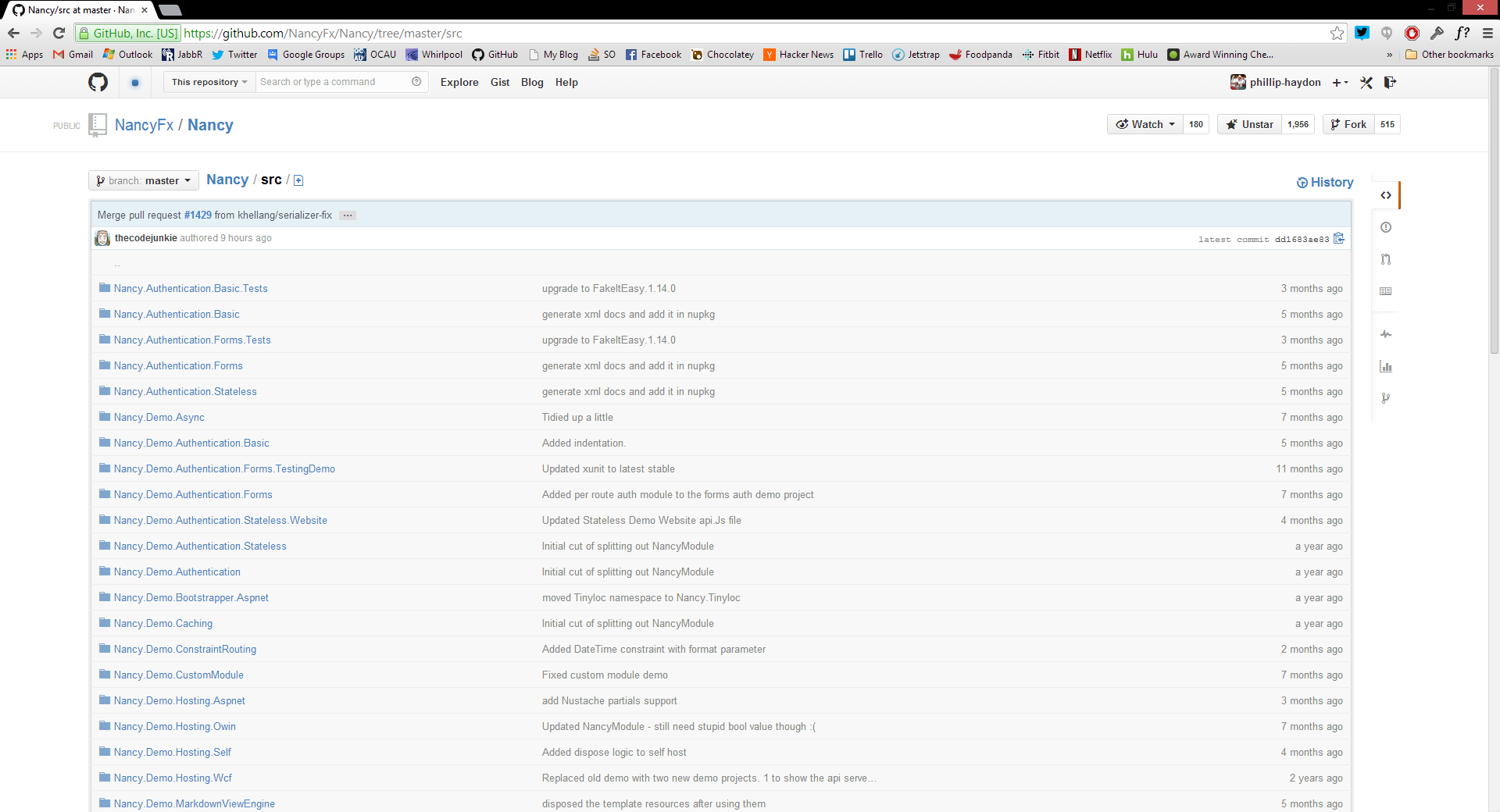
Task: View commit History
Action: tap(1325, 182)
